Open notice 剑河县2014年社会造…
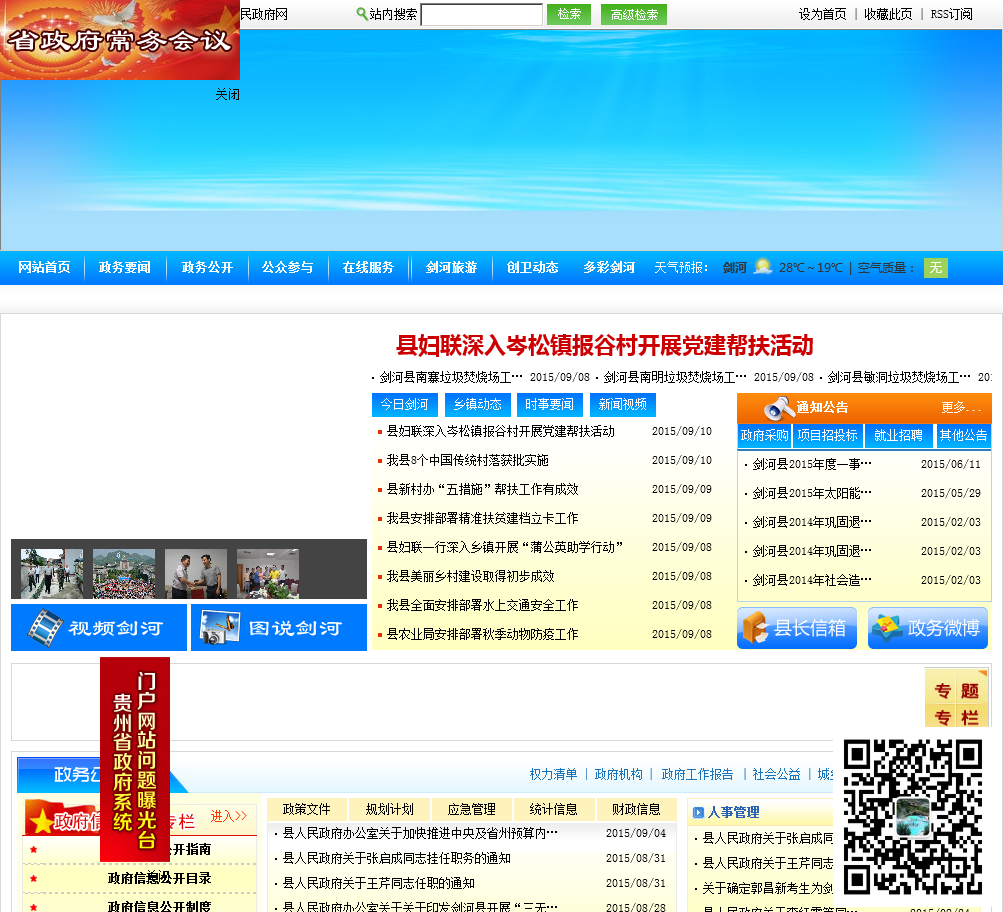Screen dimensions: 1003x912 coord(812,580)
